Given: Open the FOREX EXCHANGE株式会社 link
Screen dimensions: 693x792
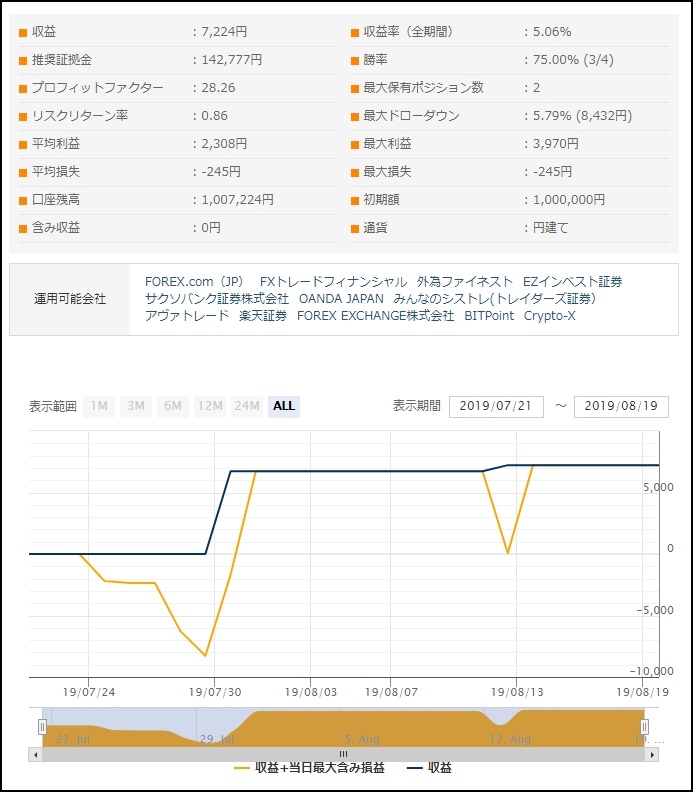Looking at the screenshot, I should (x=375, y=316).
